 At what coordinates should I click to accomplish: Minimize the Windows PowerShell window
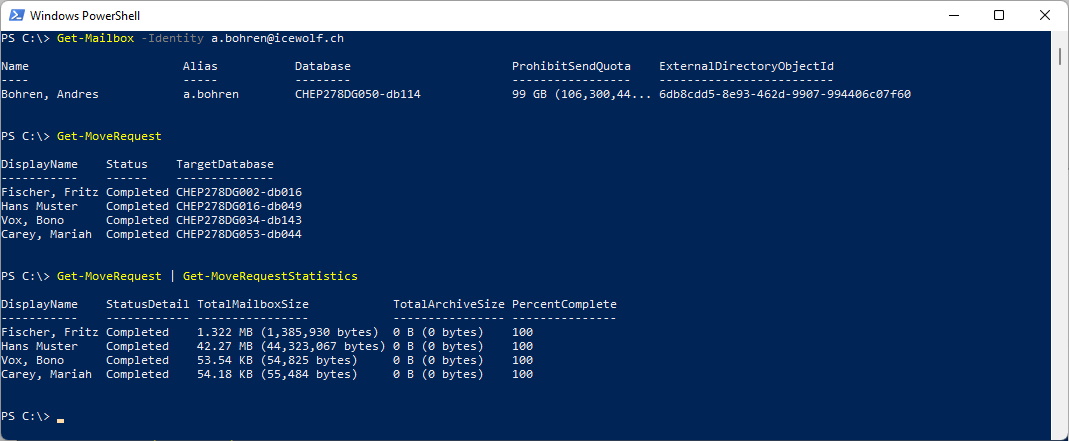tap(952, 15)
